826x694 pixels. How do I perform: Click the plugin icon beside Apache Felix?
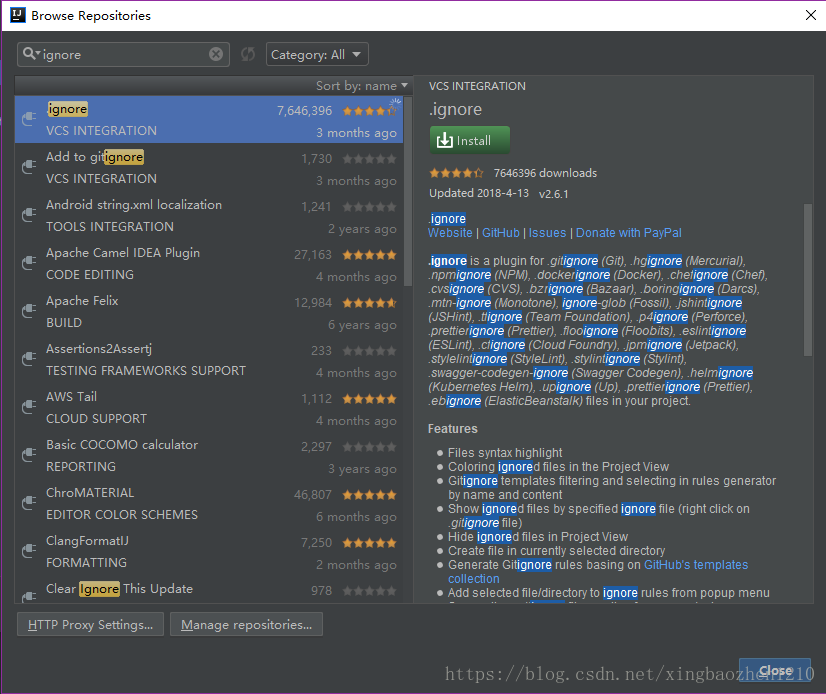click(x=29, y=311)
